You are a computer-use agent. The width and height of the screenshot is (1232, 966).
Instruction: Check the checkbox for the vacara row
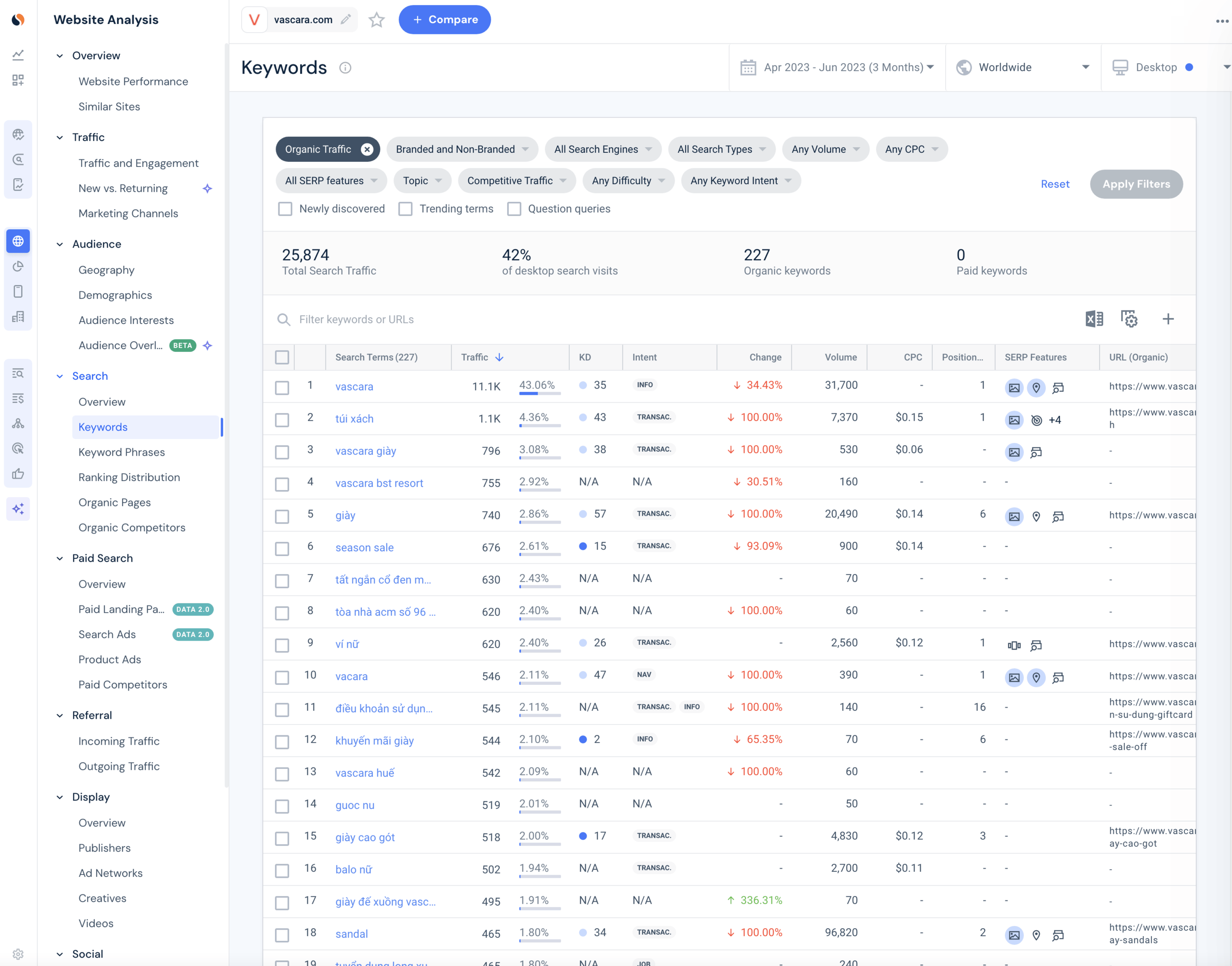pyautogui.click(x=282, y=677)
